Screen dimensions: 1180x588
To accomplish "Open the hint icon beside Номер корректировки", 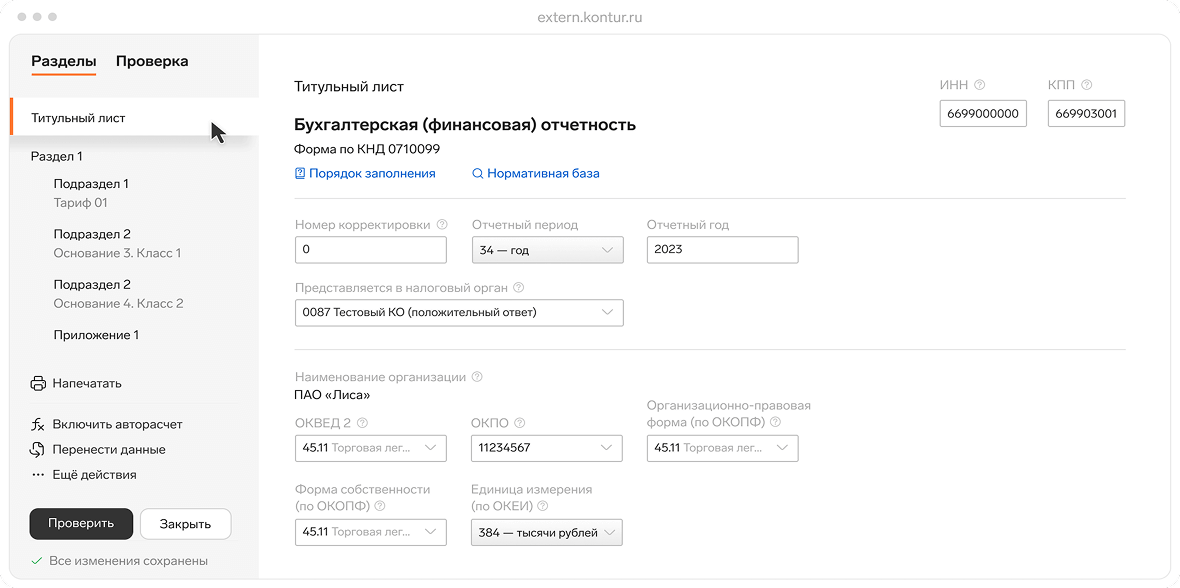I will click(x=443, y=224).
